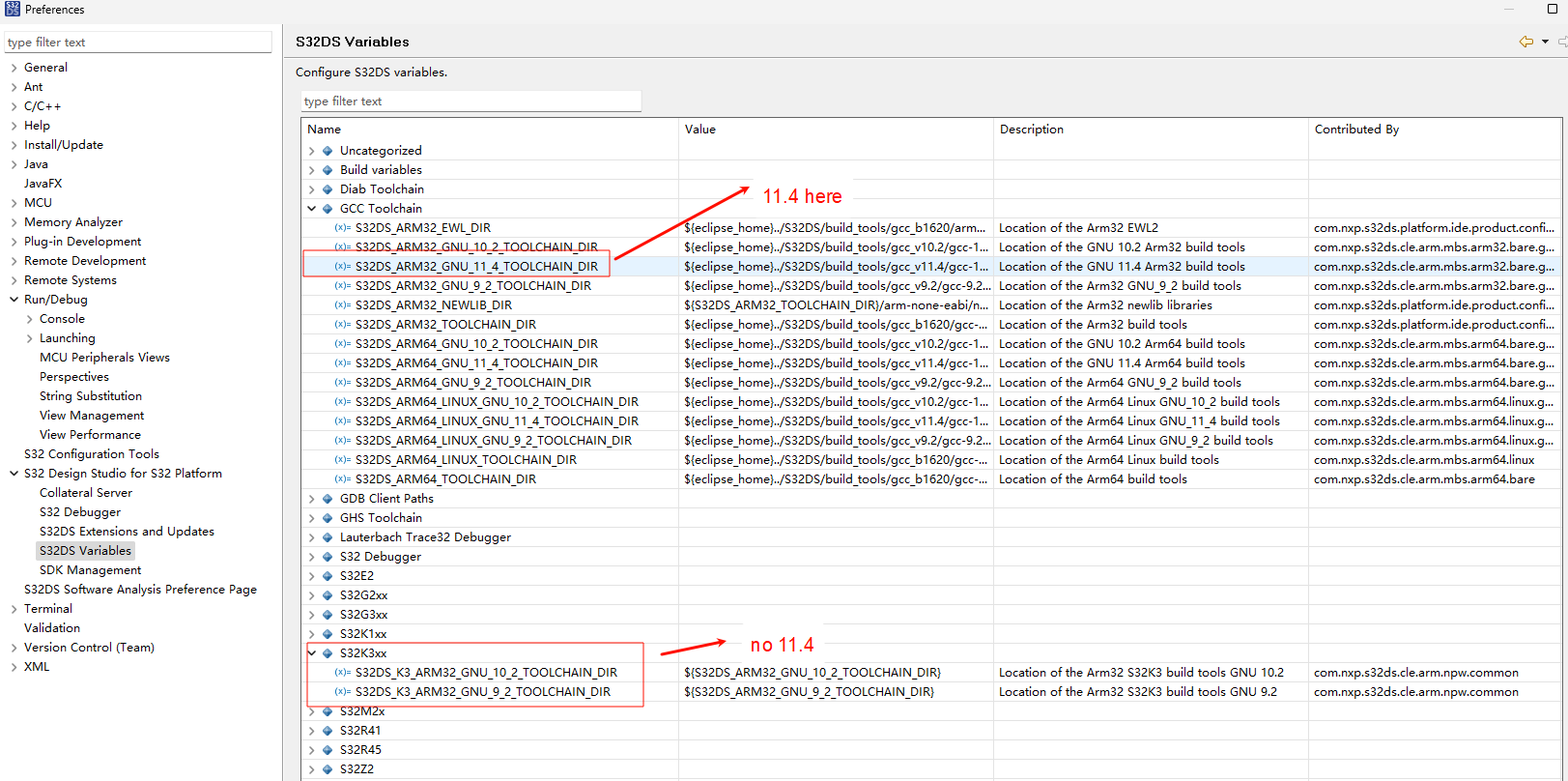Open the S32 Configuration Tools page
The width and height of the screenshot is (1568, 781).
tap(92, 454)
